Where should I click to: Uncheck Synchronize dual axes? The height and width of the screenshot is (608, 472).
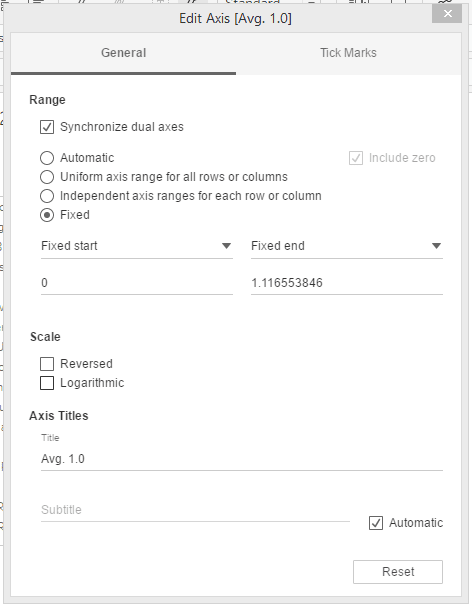point(47,127)
